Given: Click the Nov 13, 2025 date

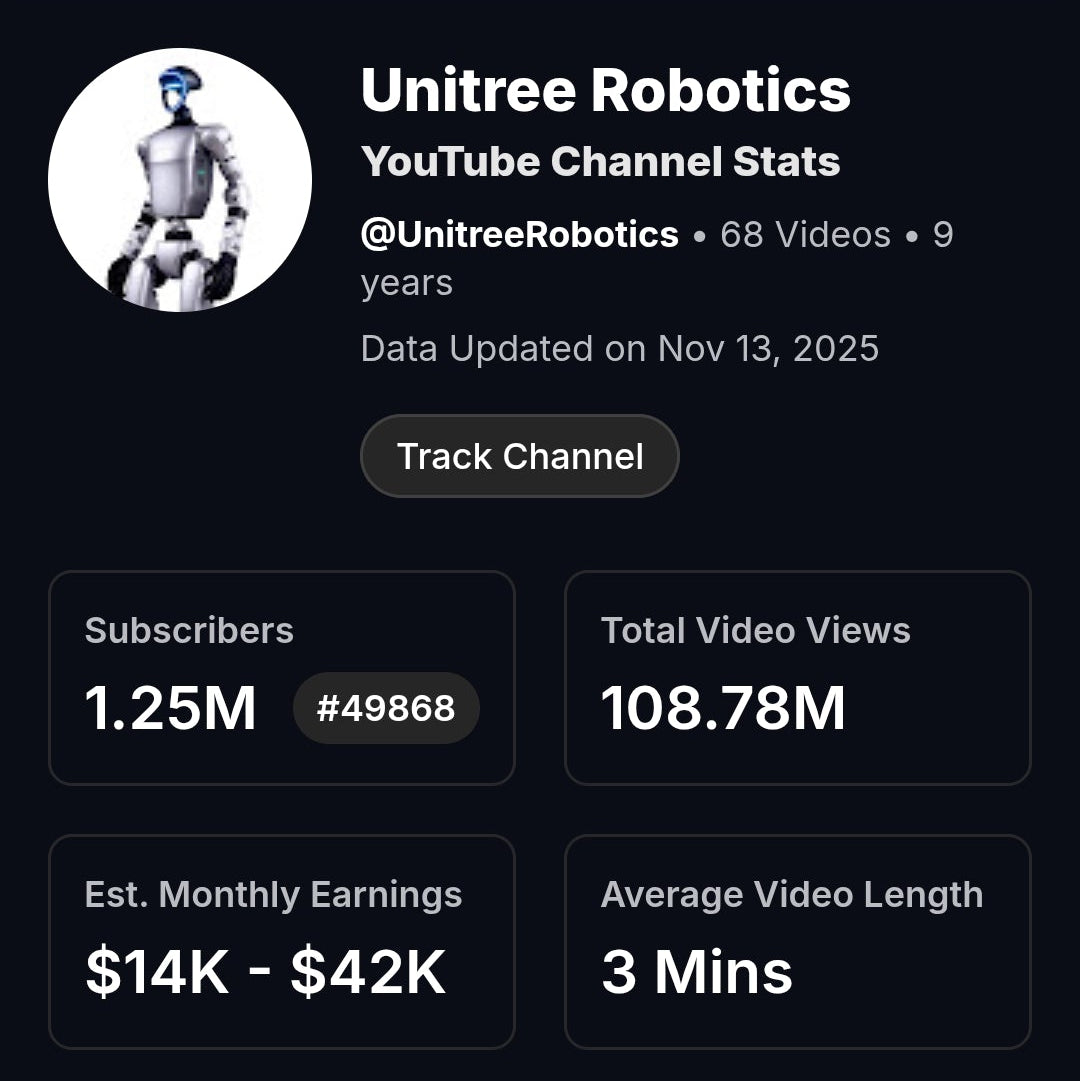Looking at the screenshot, I should (x=768, y=349).
